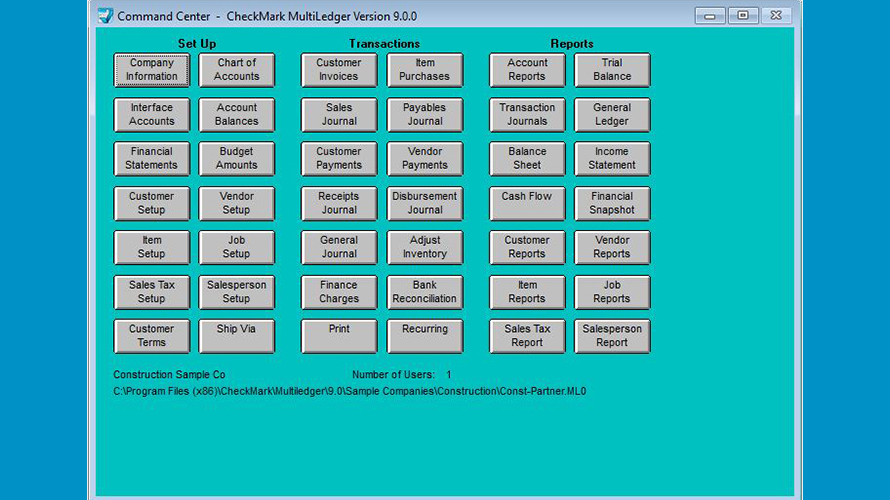The width and height of the screenshot is (890, 500).
Task: Open Customer Invoices transactions
Action: click(339, 70)
